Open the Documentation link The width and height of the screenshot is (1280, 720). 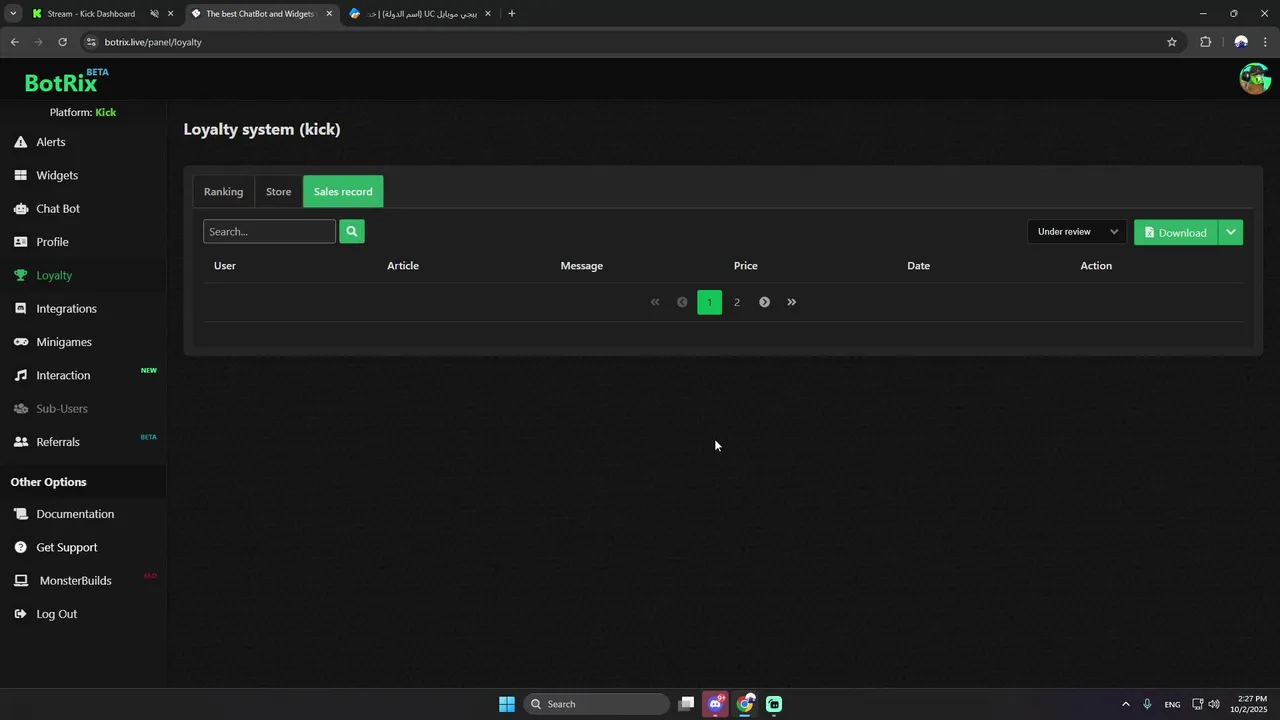pyautogui.click(x=75, y=514)
